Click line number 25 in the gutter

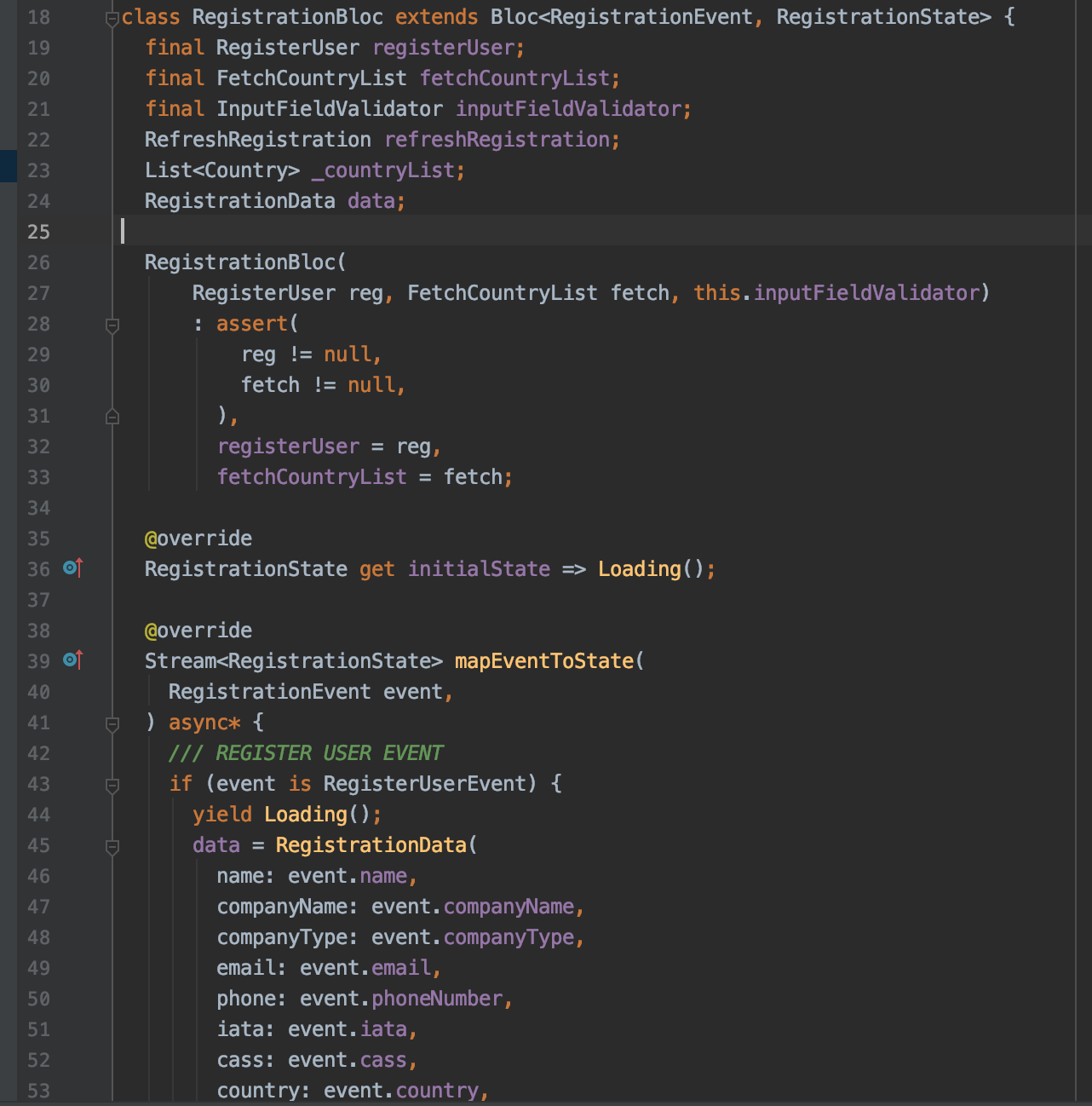click(x=38, y=232)
